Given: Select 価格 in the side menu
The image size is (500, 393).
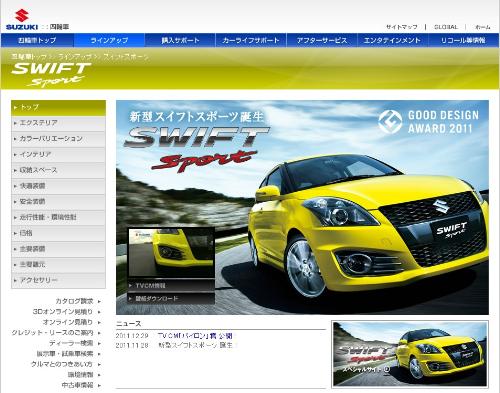Looking at the screenshot, I should click(58, 233).
